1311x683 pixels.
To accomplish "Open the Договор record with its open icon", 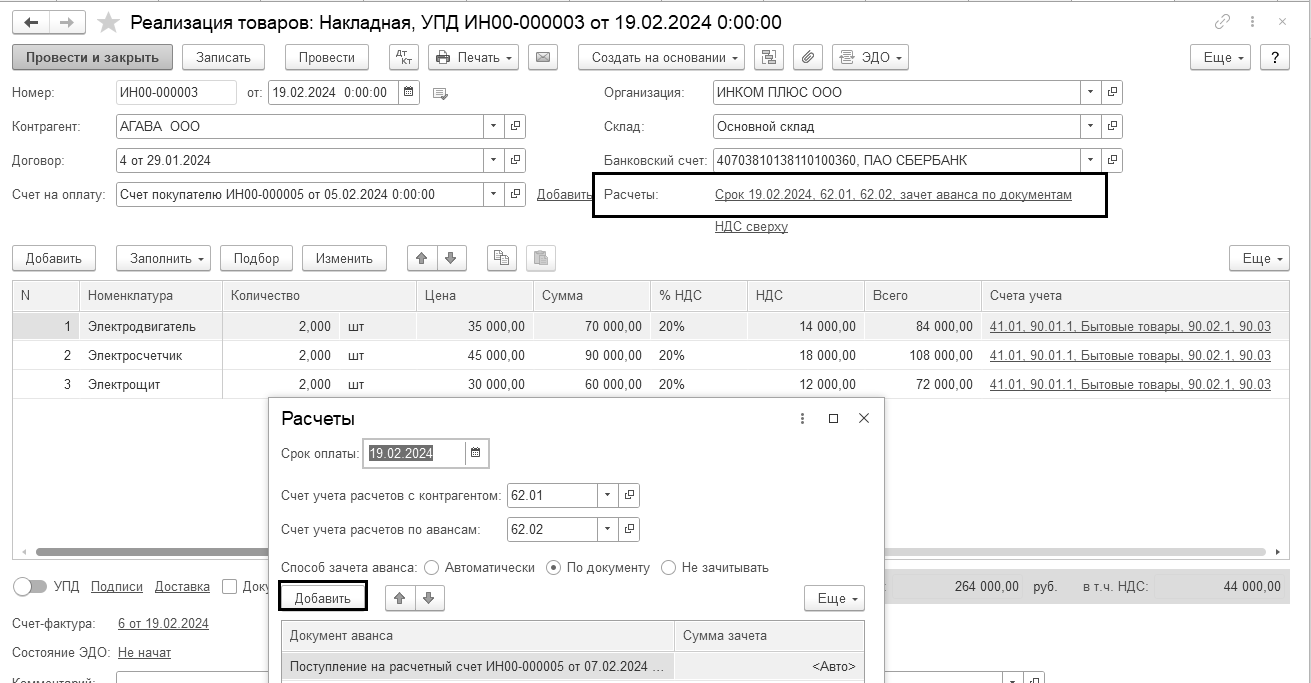I will [515, 160].
